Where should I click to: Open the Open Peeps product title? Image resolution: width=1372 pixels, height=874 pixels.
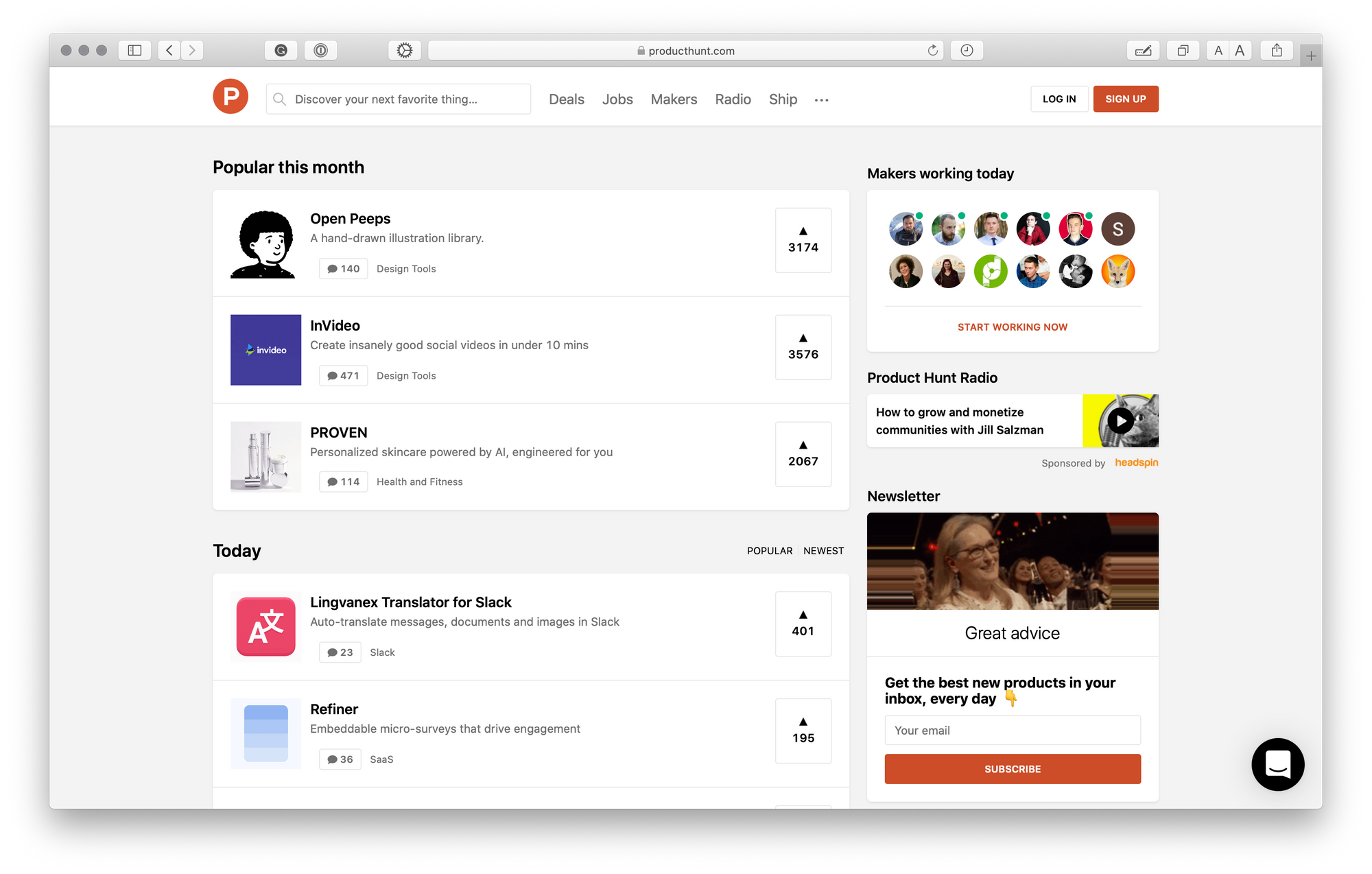tap(350, 219)
